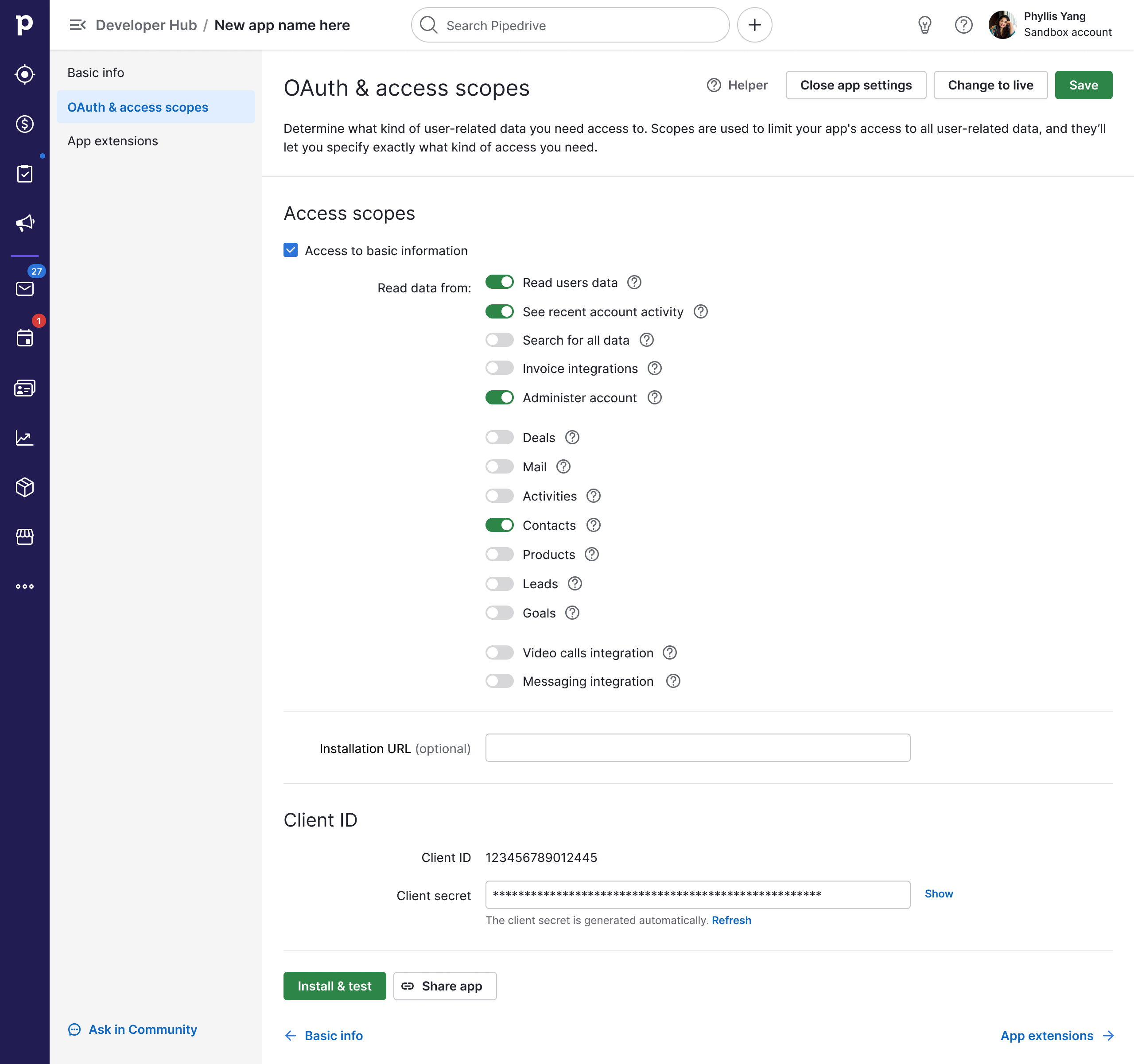Click the help icon beside Administer account

(x=654, y=398)
